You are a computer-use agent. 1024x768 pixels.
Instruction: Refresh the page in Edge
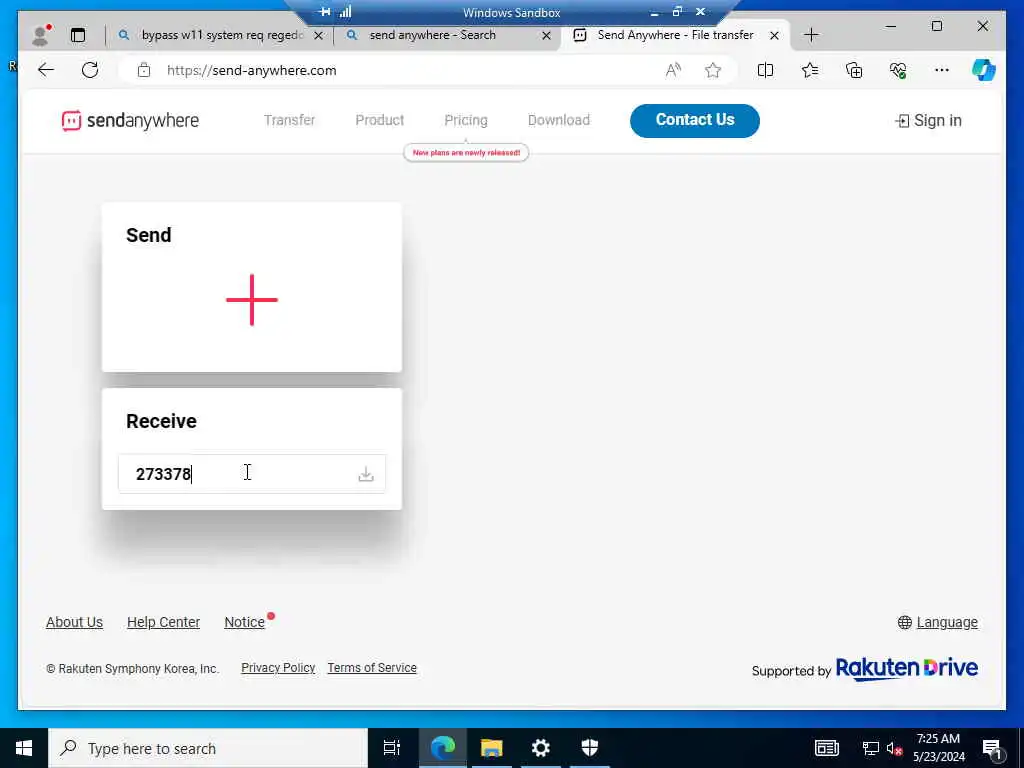coord(90,70)
